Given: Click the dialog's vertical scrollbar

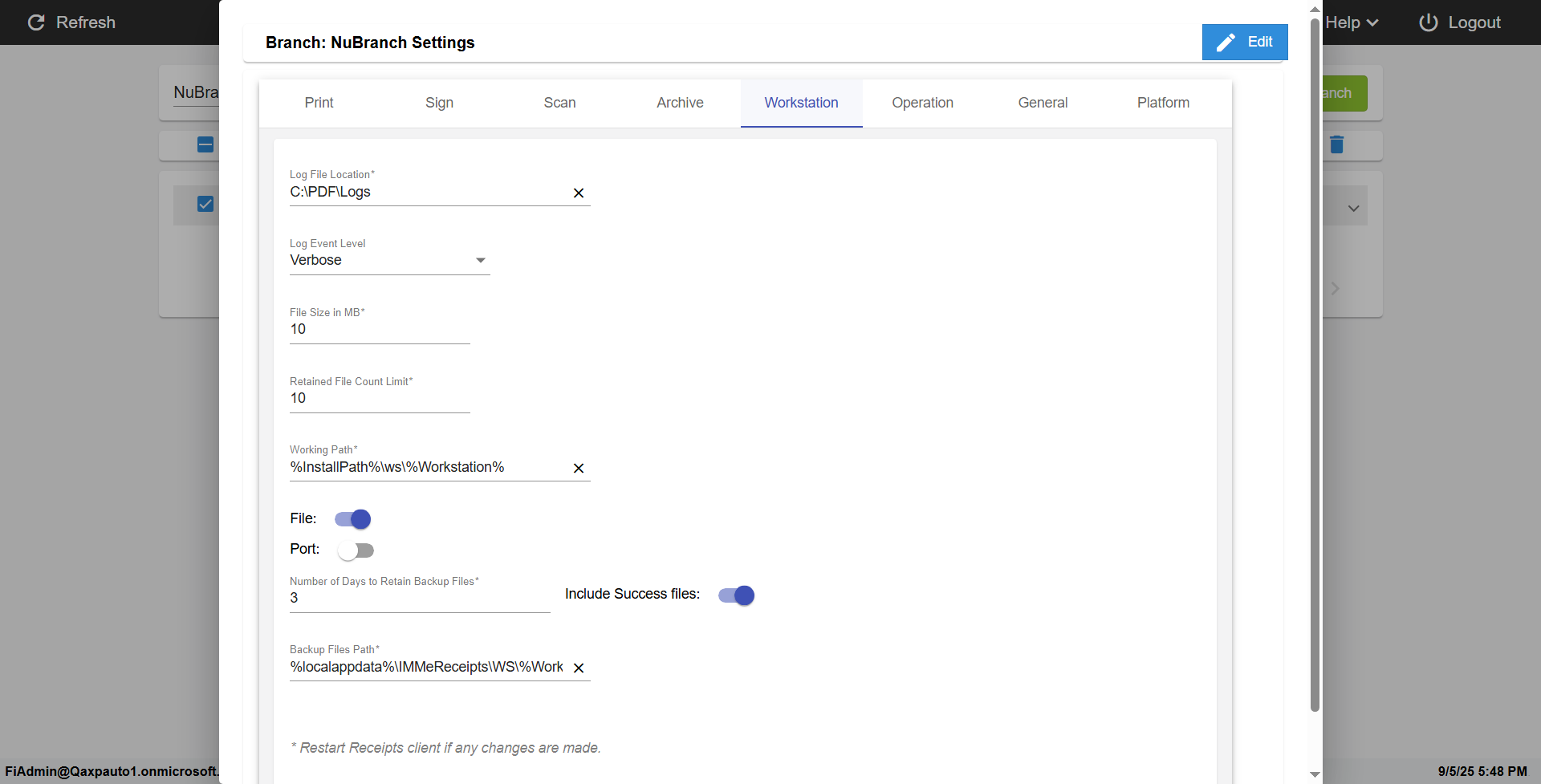Looking at the screenshot, I should tap(1314, 361).
